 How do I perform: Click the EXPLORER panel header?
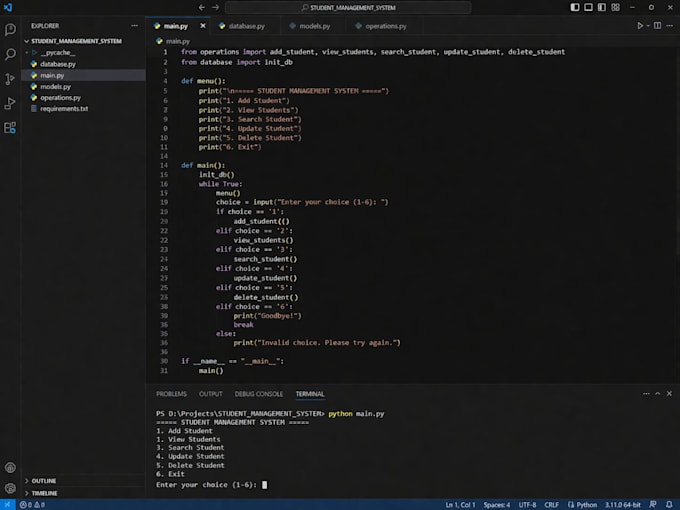pos(45,26)
